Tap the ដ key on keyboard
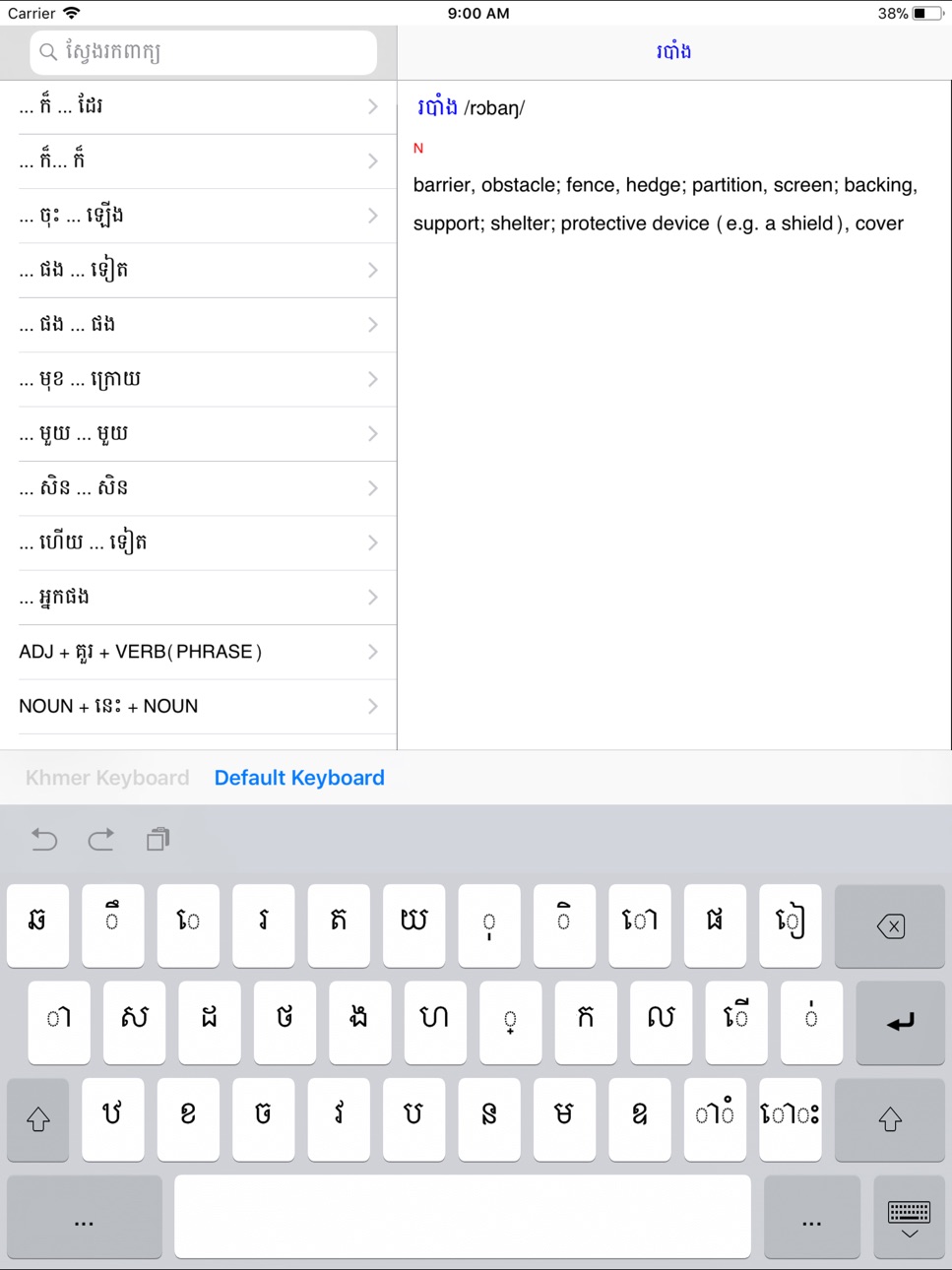 pyautogui.click(x=210, y=1022)
